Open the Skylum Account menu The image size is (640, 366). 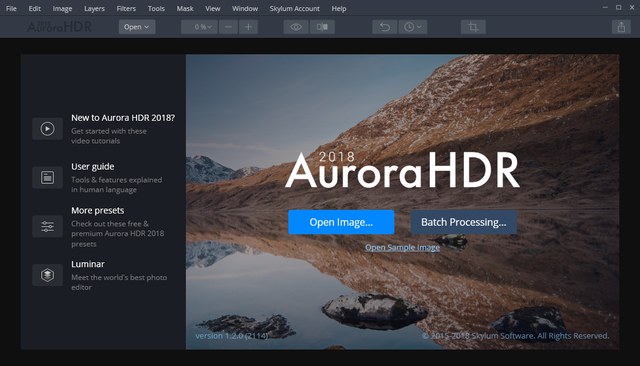pos(294,8)
